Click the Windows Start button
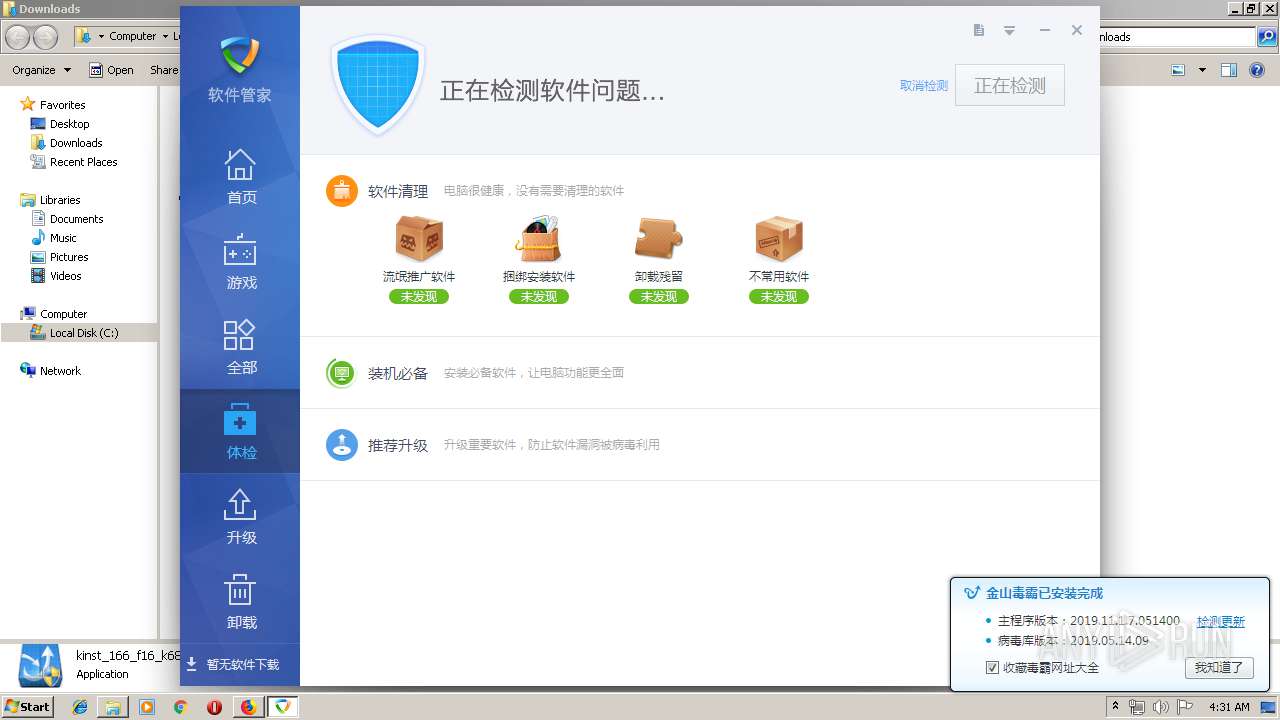 (x=27, y=706)
